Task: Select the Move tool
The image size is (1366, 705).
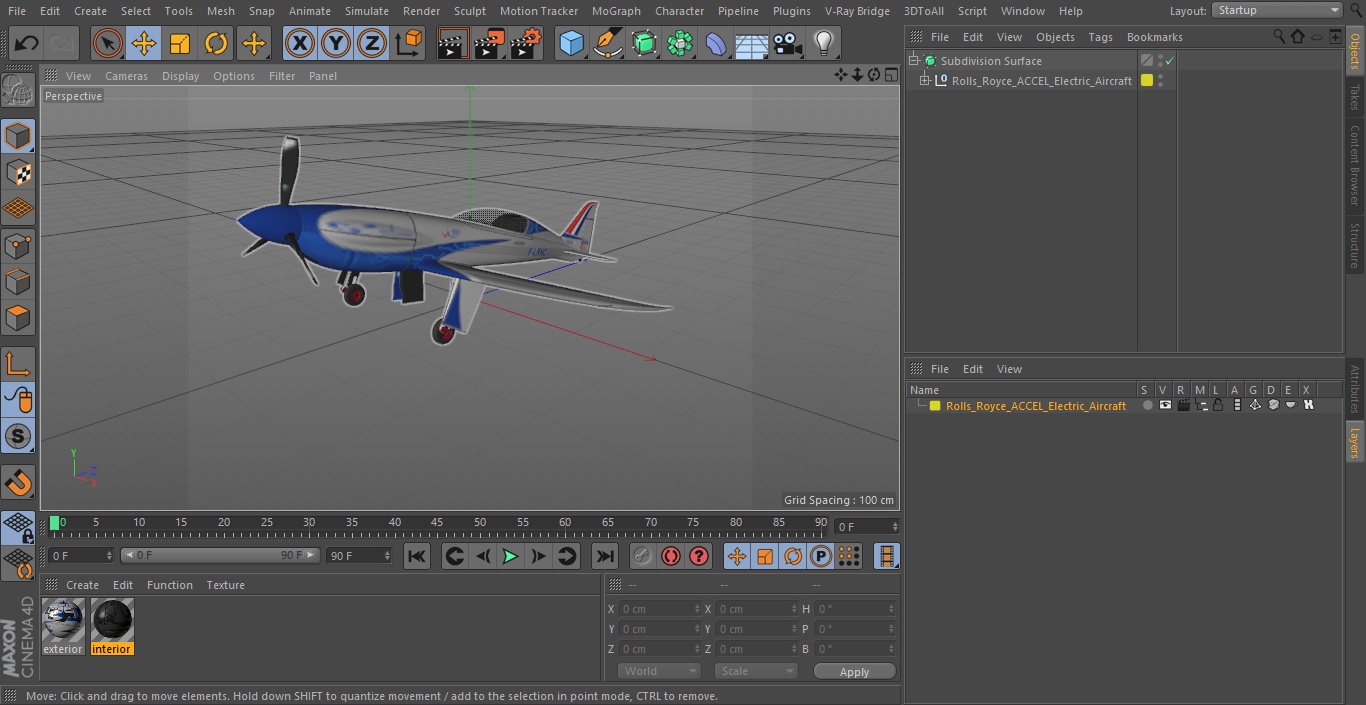Action: pyautogui.click(x=144, y=43)
